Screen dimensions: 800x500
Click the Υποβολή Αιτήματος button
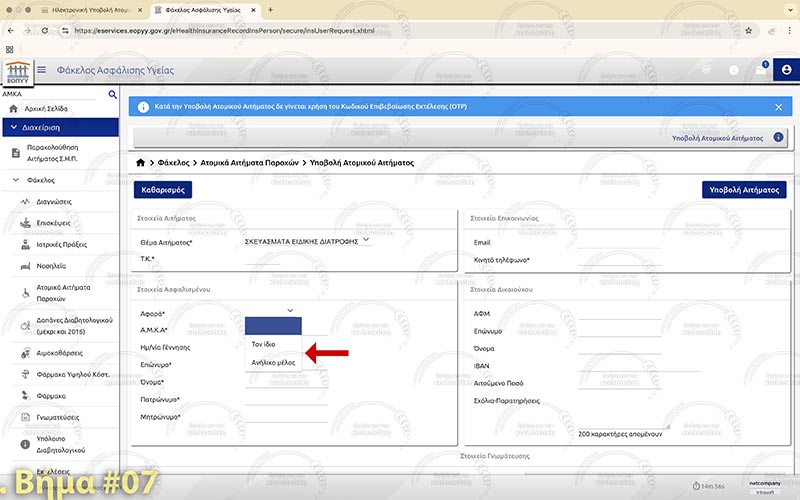pos(744,189)
